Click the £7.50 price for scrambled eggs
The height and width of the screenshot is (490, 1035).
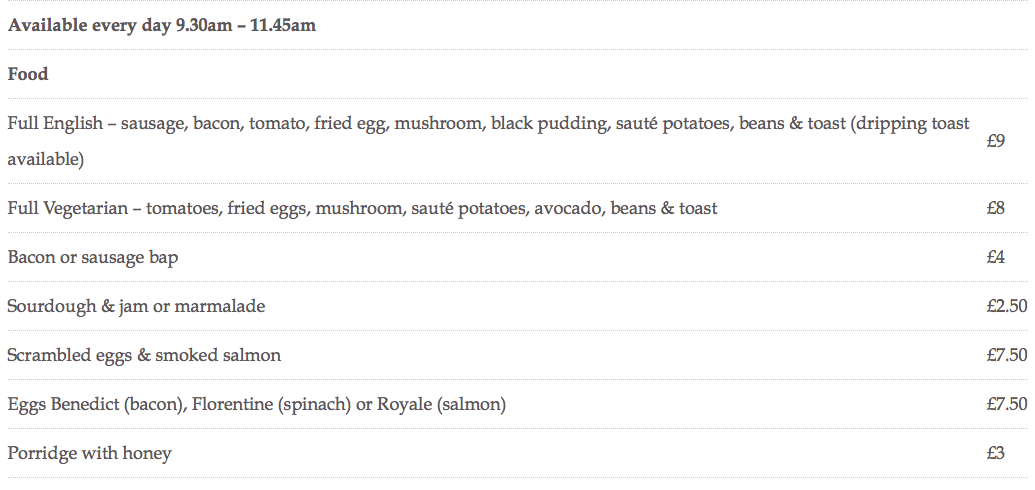1006,355
